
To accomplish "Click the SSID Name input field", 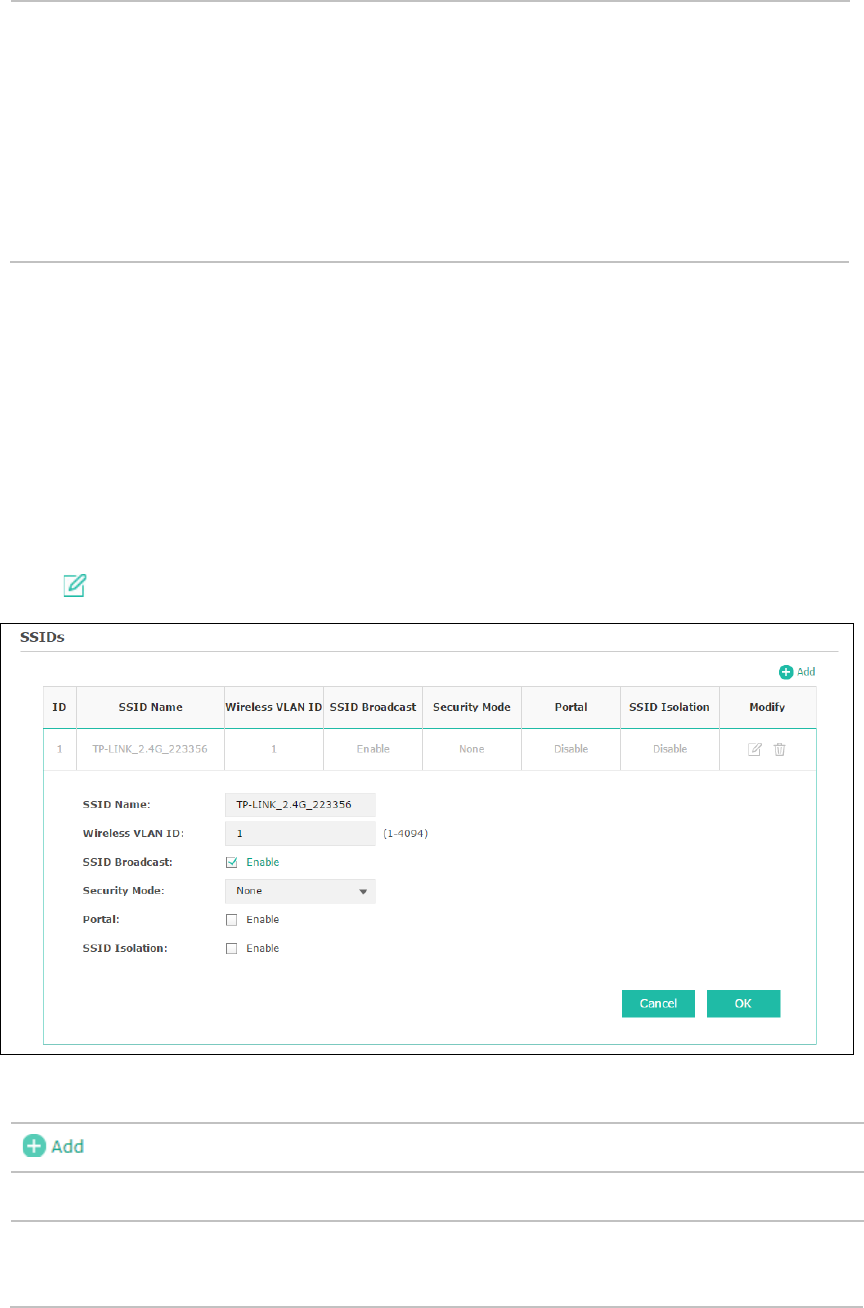I will [x=300, y=804].
